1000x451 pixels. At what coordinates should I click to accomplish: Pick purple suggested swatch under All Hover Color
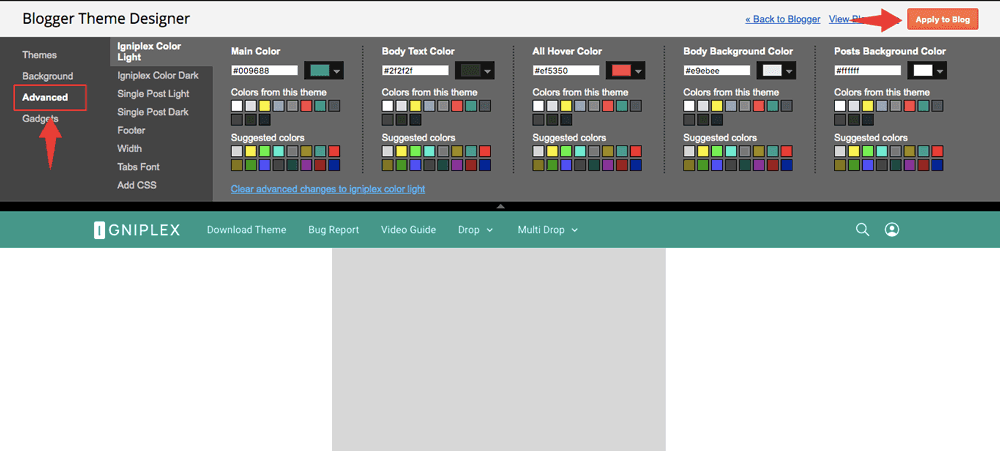[x=608, y=165]
